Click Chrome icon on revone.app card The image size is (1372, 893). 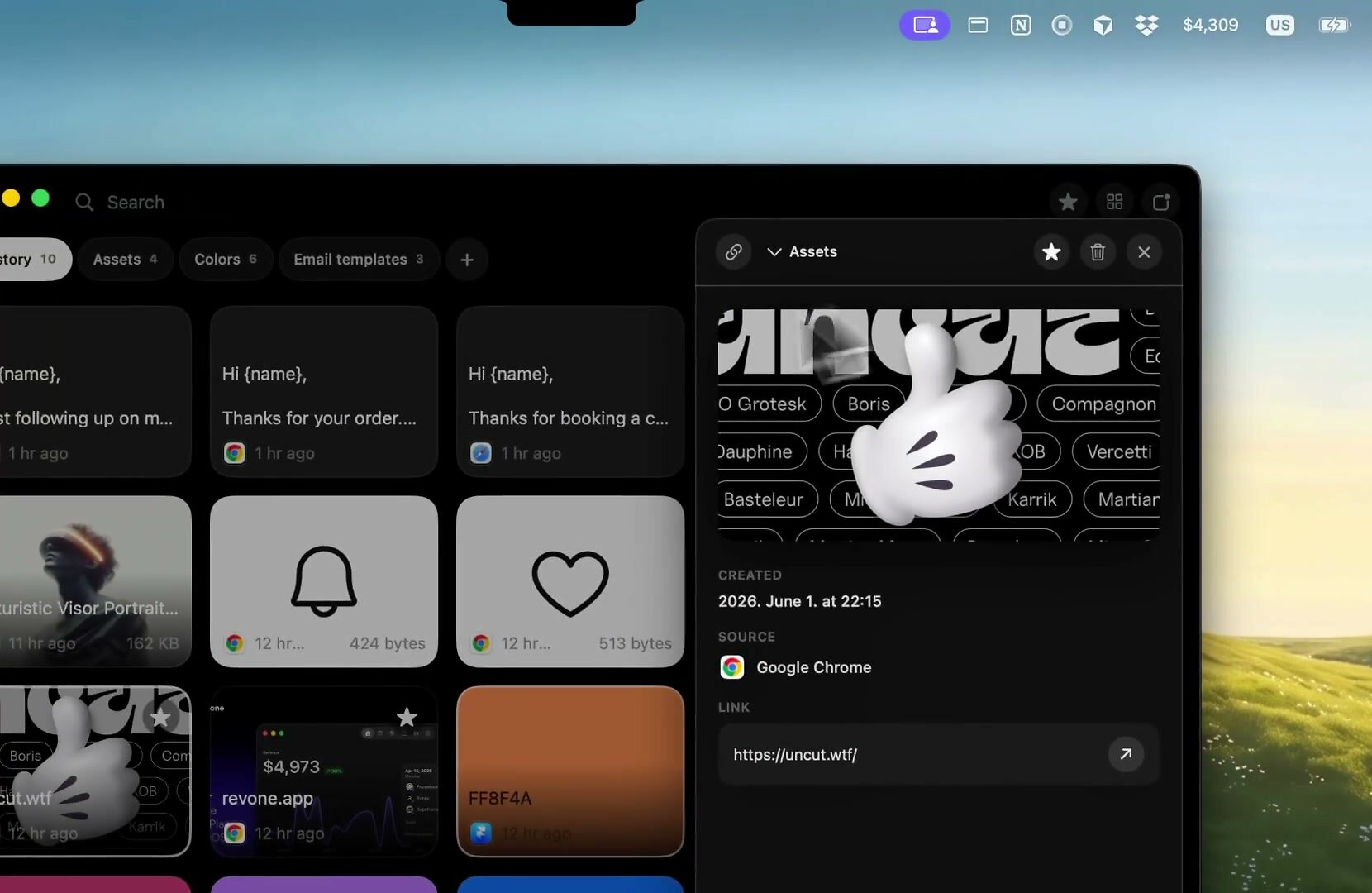coord(235,833)
